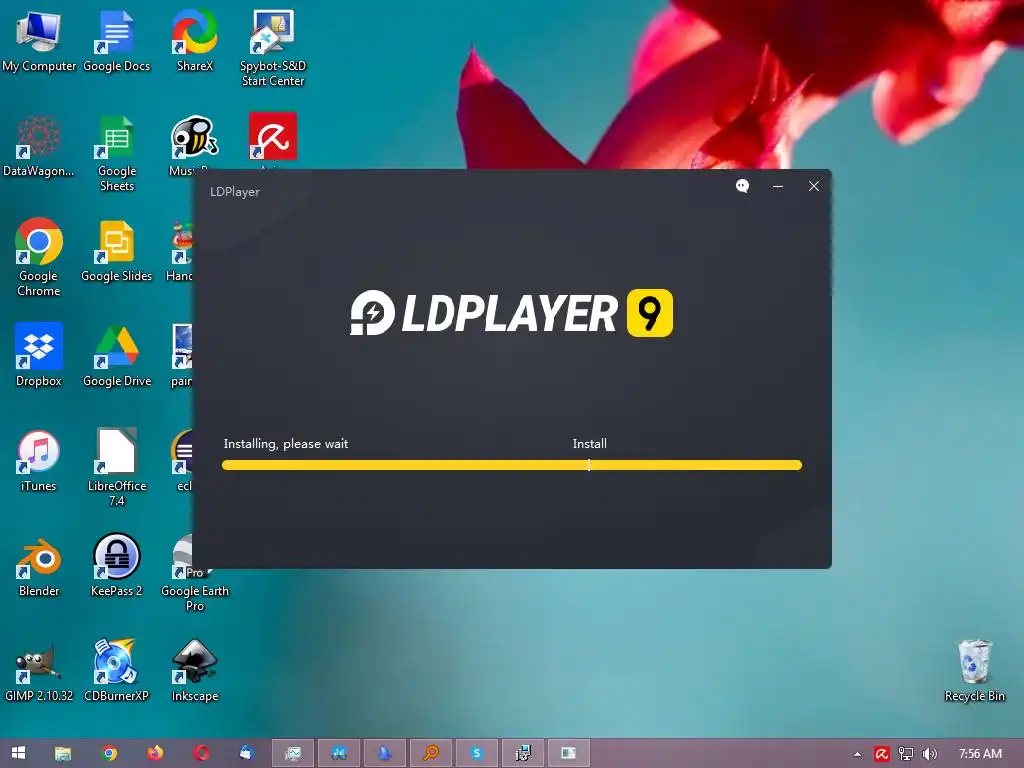The height and width of the screenshot is (768, 1024).
Task: Launch Blender from the desktop
Action: [x=39, y=566]
